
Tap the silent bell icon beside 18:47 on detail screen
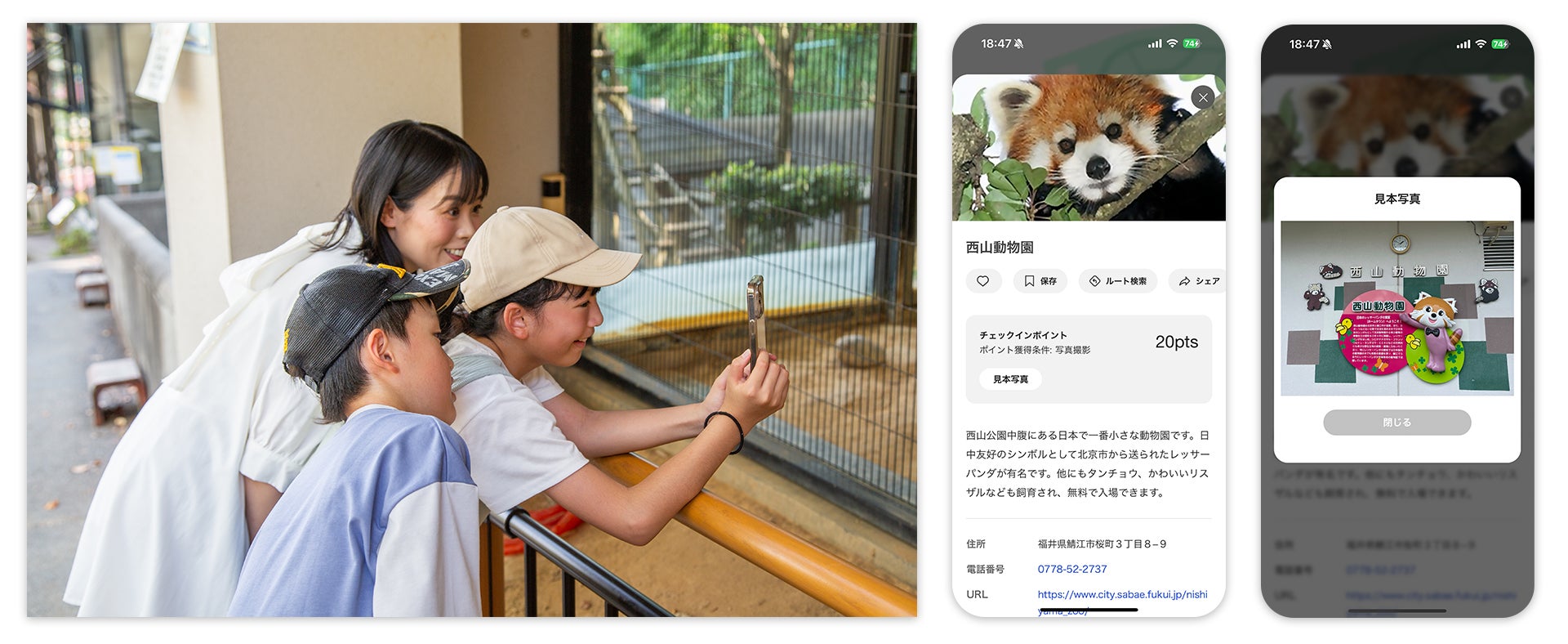coord(1018,44)
